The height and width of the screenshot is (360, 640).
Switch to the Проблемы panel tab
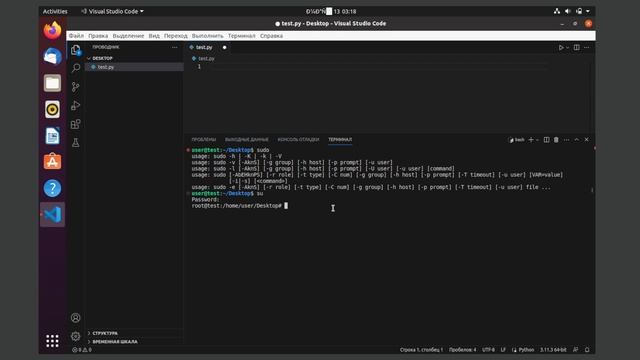coord(203,140)
